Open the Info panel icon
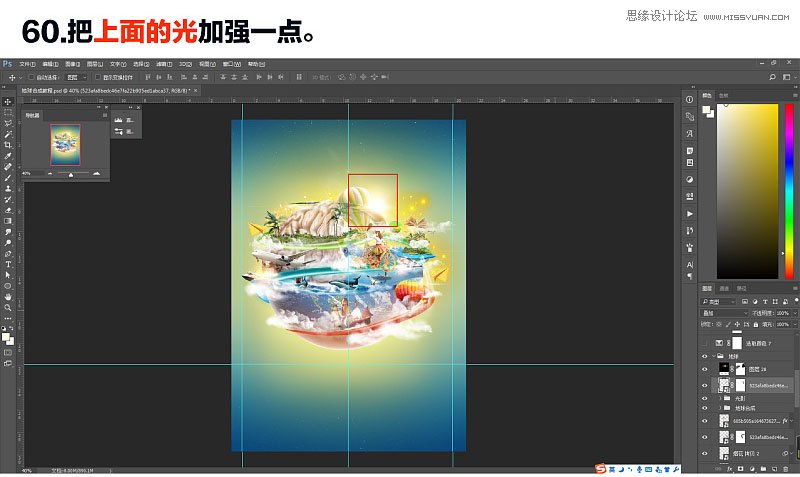The height and width of the screenshot is (477, 800). (689, 99)
